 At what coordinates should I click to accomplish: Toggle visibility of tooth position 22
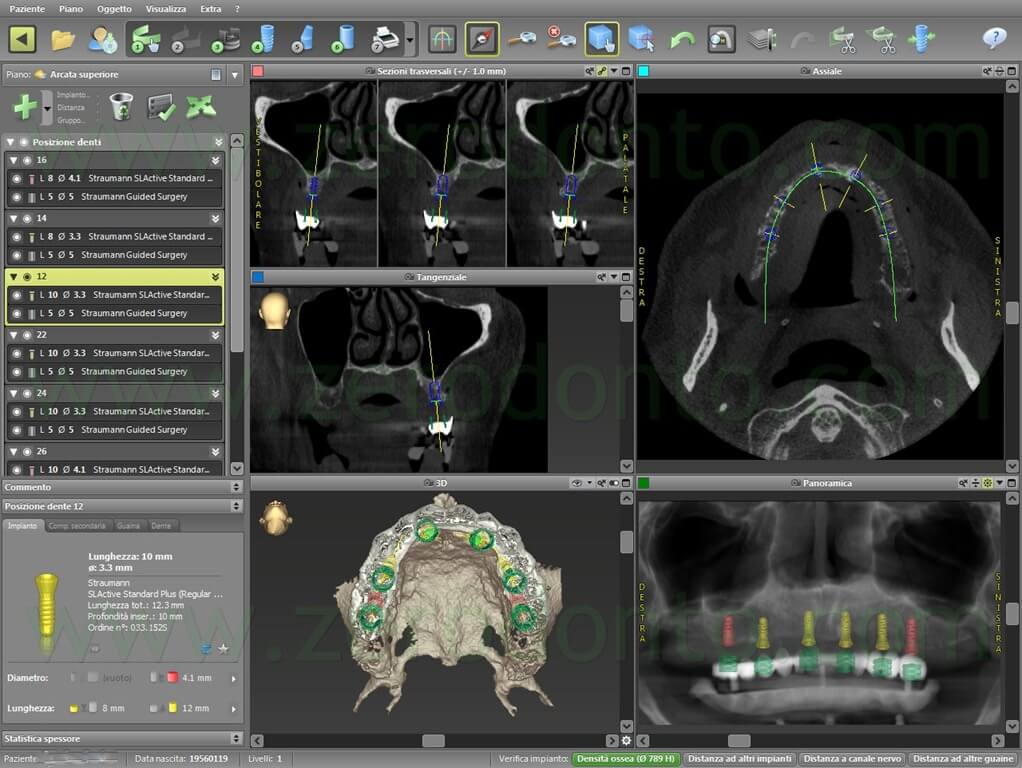pos(26,335)
